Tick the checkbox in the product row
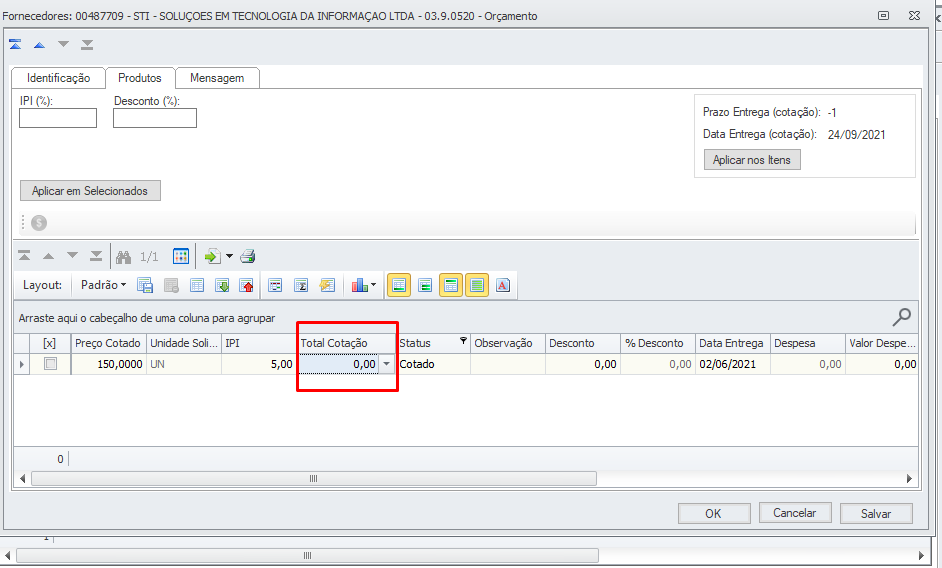 click(x=50, y=364)
